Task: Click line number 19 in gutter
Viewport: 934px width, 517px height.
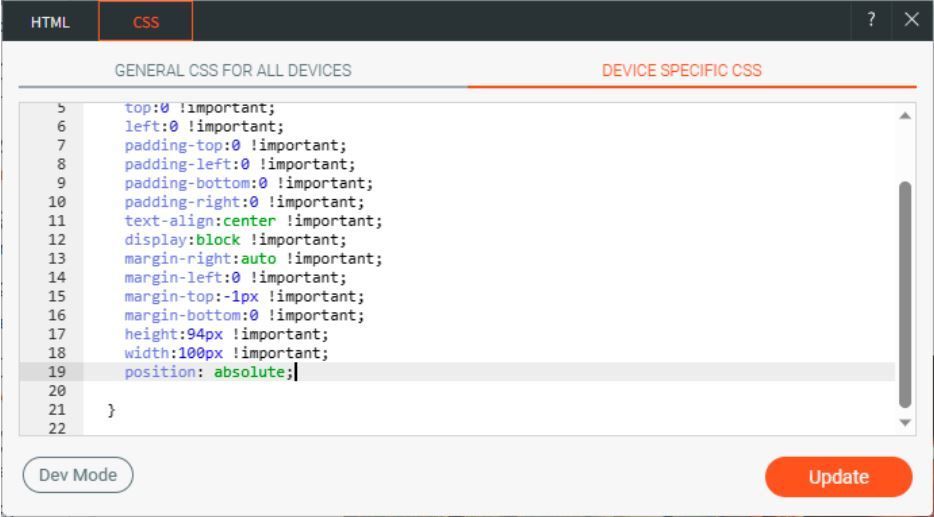Action: click(56, 372)
